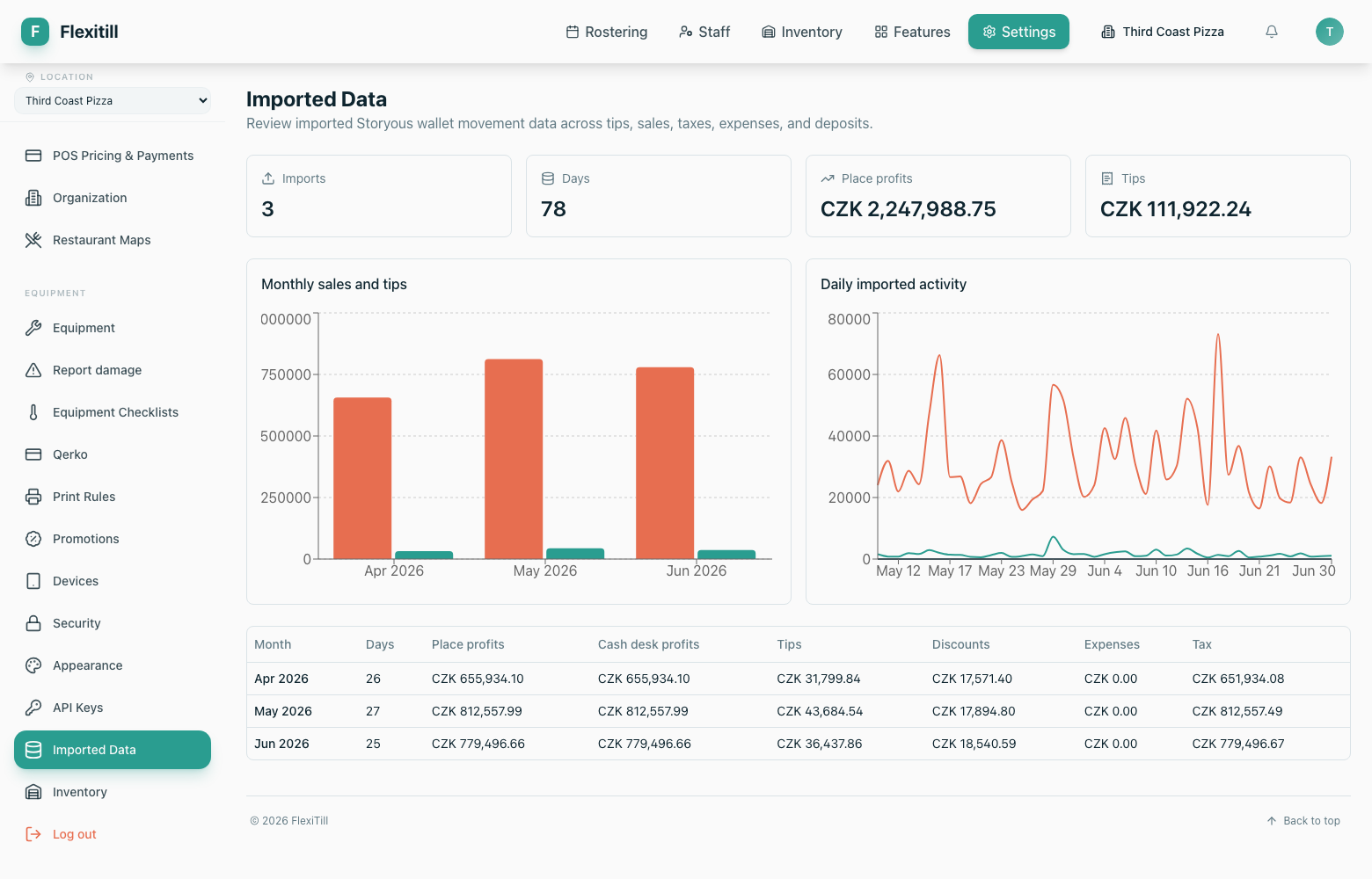Open POS Pricing & Payments settings

point(113,156)
